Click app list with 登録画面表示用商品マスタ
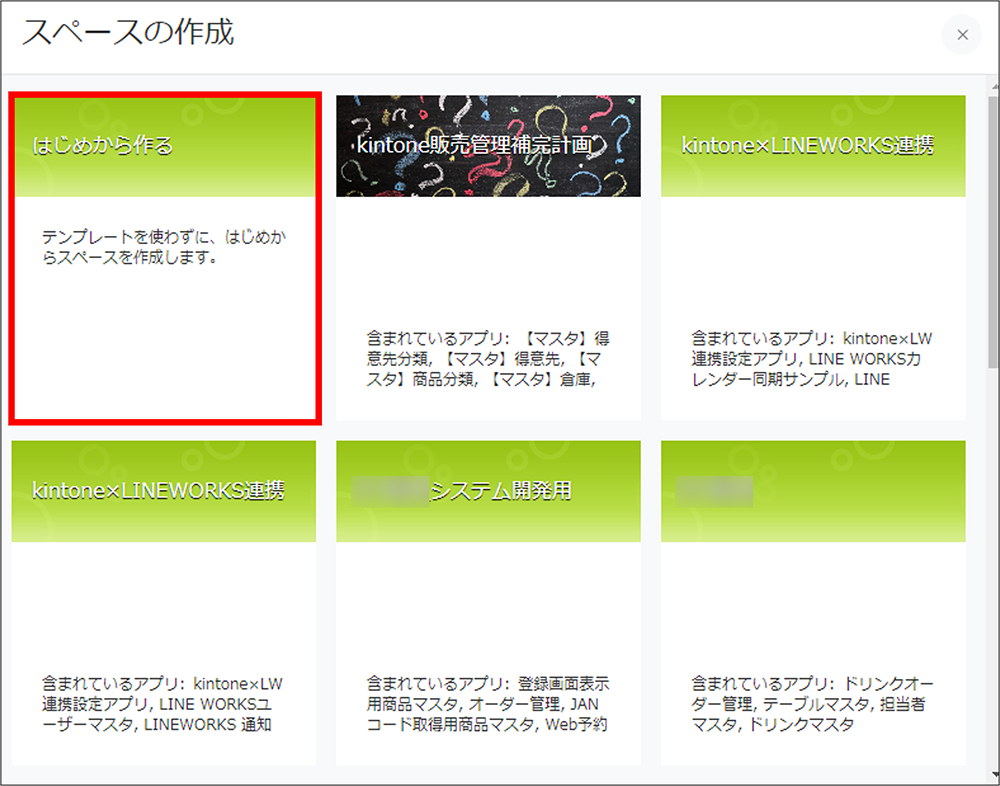The width and height of the screenshot is (1000, 786). pyautogui.click(x=488, y=704)
